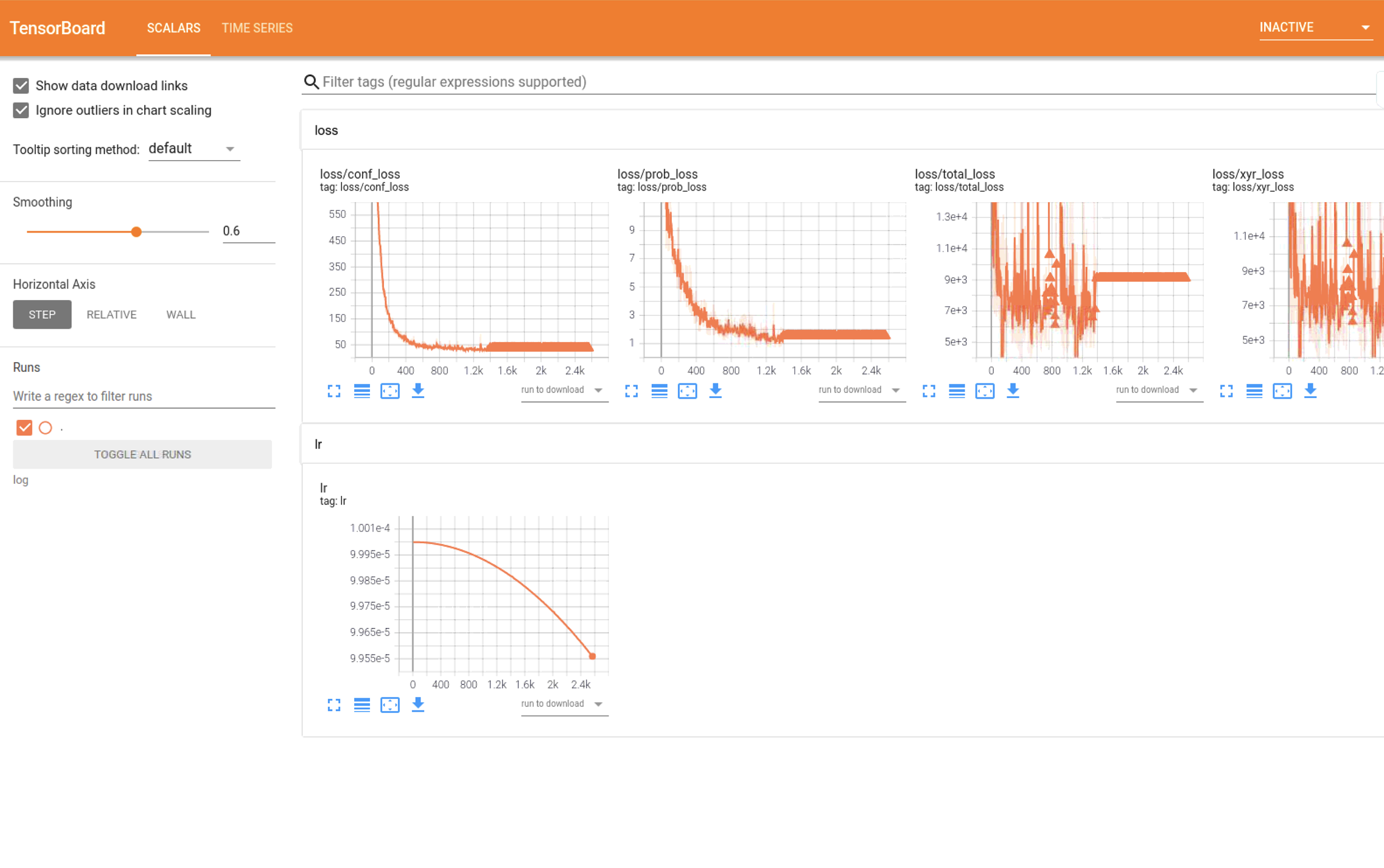Screen dimensions: 1384x868
Task: Toggle log scale on the loss/prob_loss chart
Action: [659, 391]
